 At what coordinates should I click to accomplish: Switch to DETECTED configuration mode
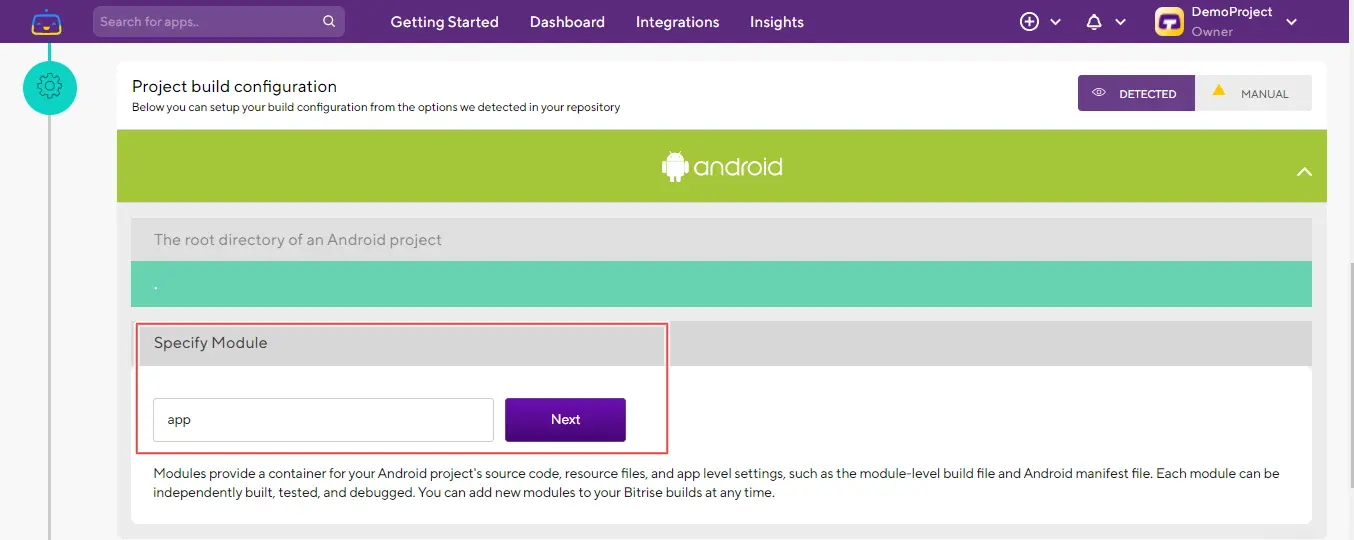point(1136,94)
